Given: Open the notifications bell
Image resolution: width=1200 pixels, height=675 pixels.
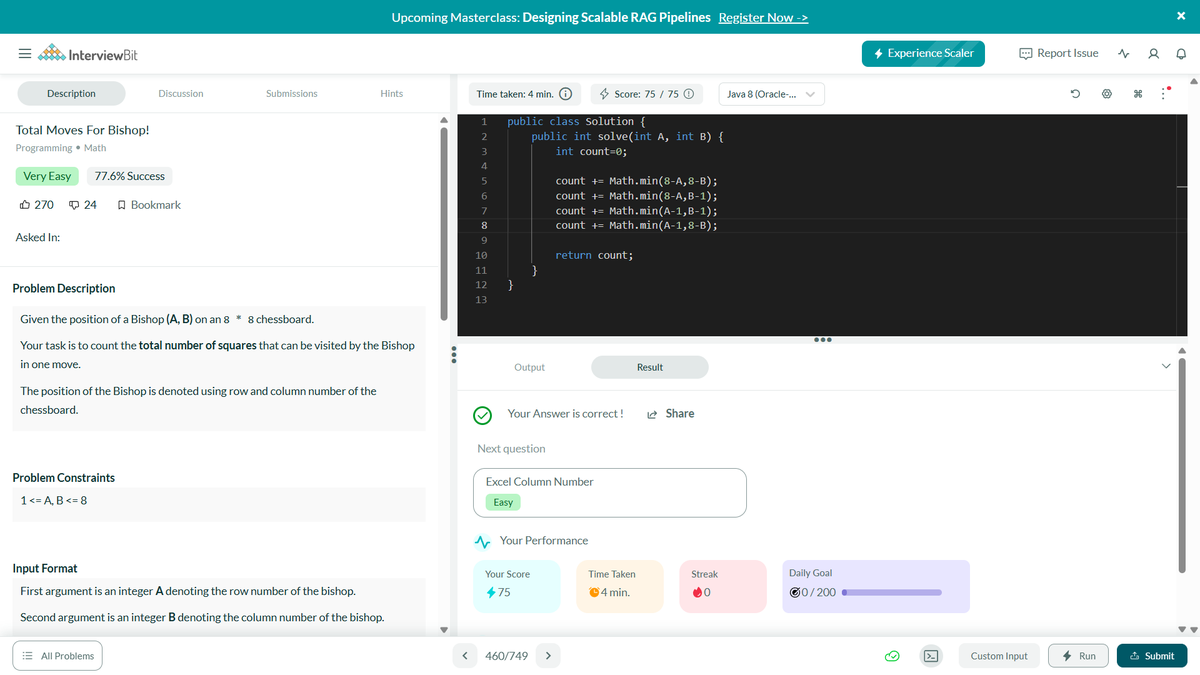Looking at the screenshot, I should pos(1181,54).
